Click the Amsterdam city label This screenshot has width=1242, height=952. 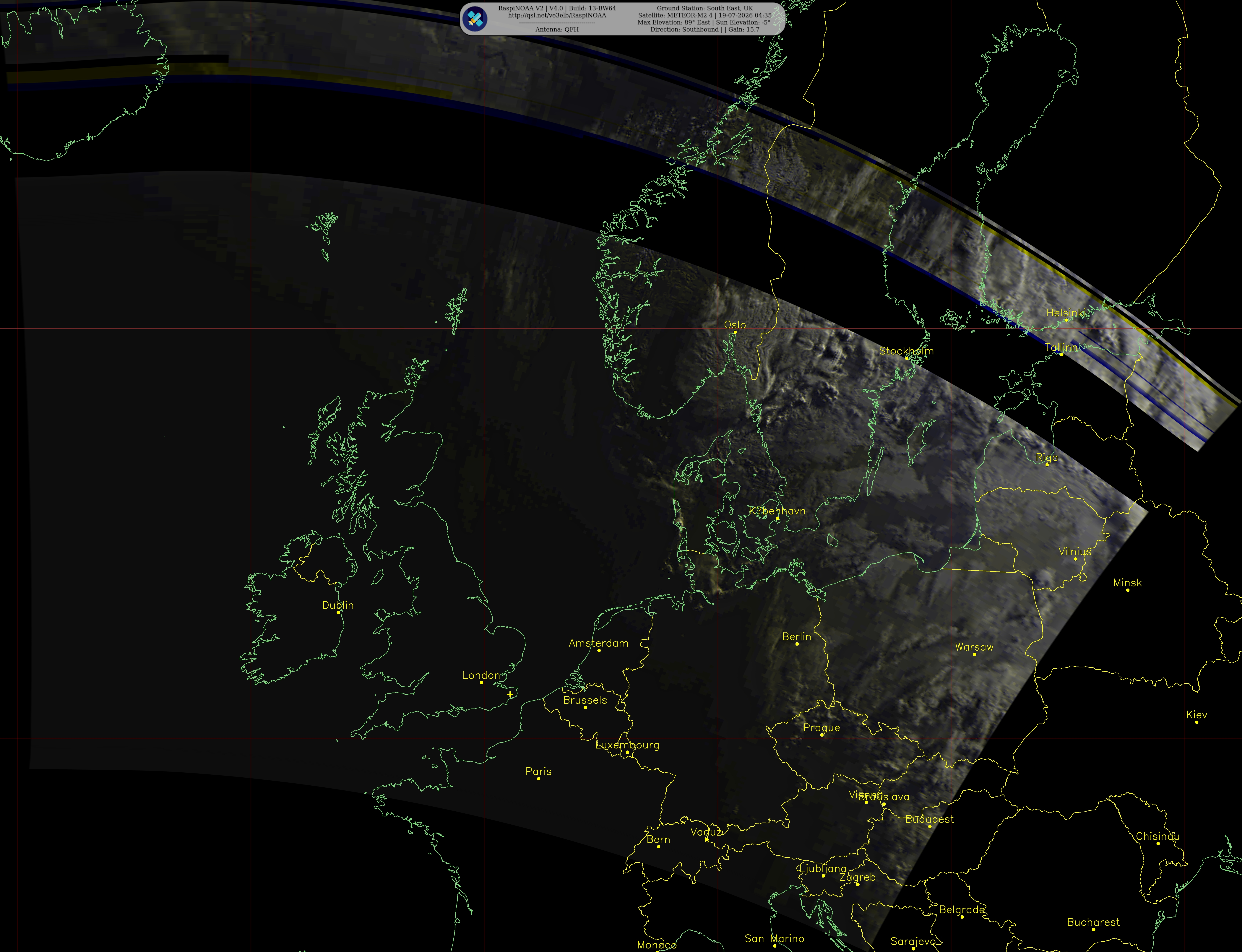[x=598, y=643]
